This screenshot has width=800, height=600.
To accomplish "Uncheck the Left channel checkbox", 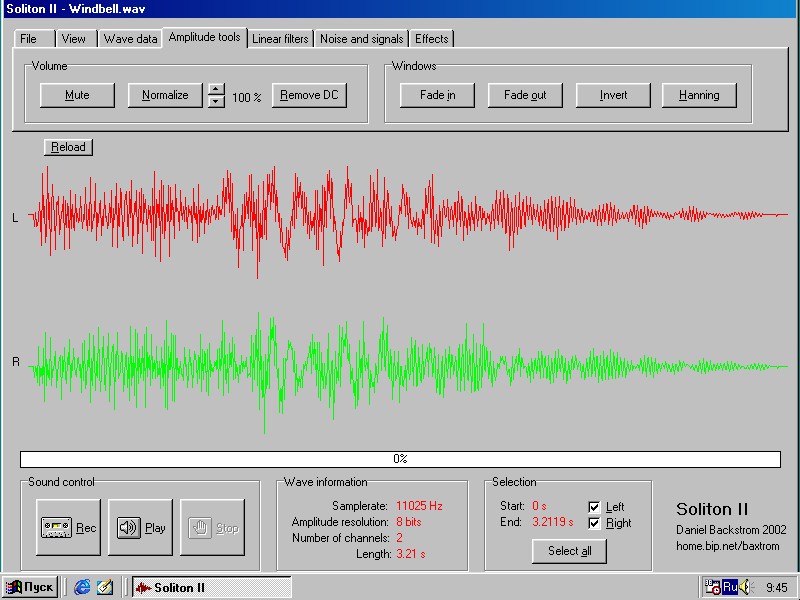I will [x=594, y=507].
